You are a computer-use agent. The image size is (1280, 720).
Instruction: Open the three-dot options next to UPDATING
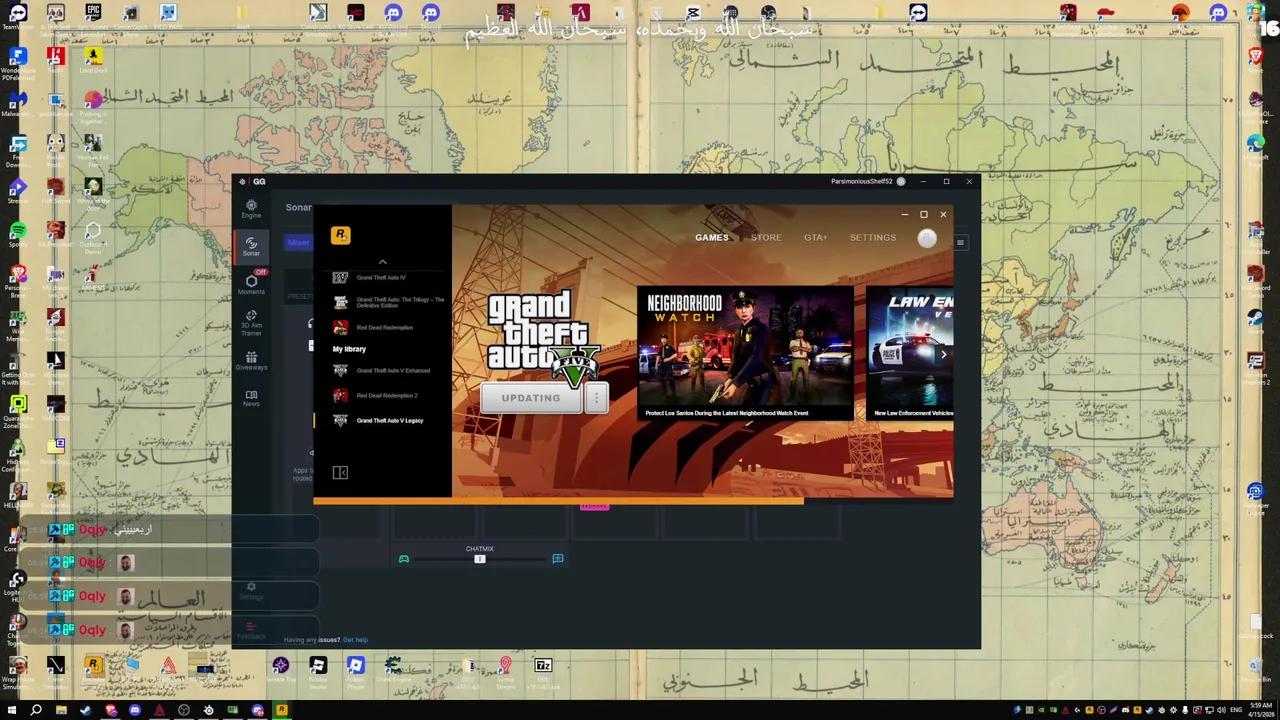click(596, 398)
